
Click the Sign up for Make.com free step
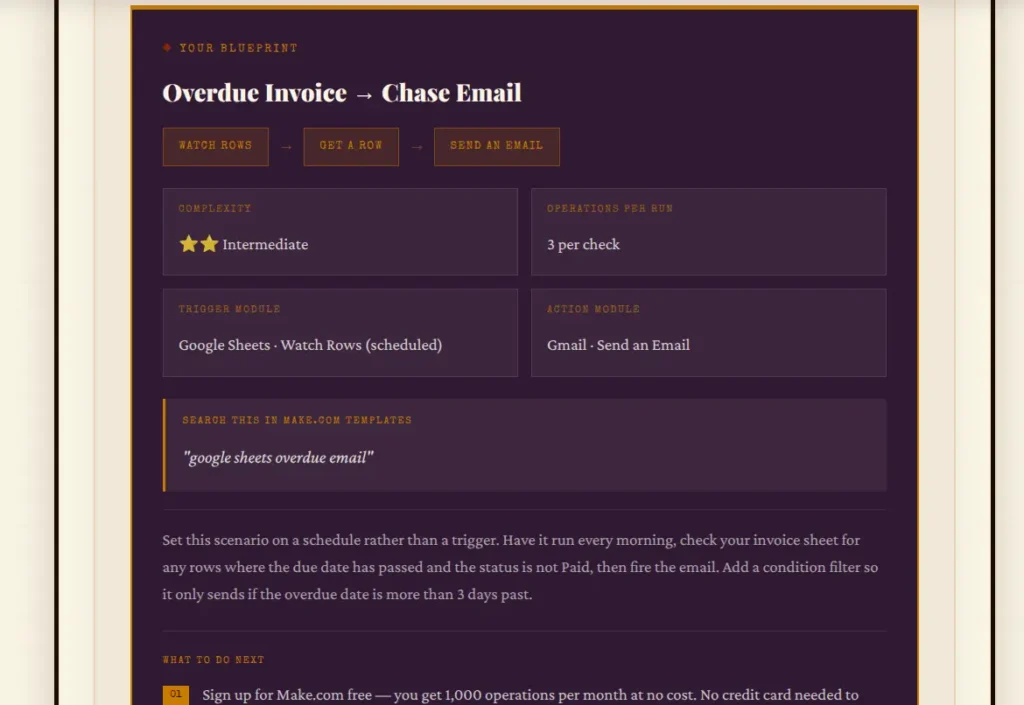(x=530, y=695)
